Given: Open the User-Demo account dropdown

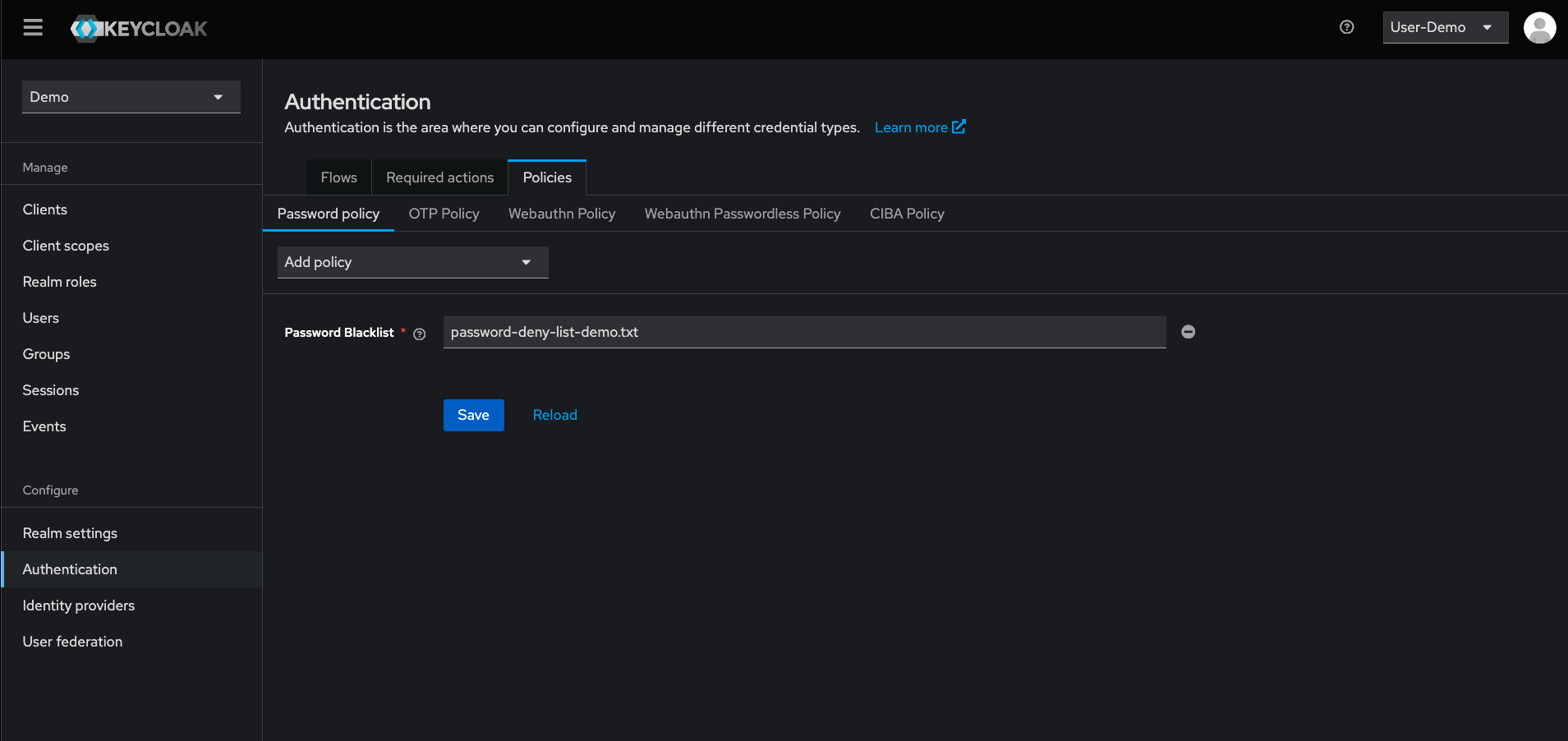Looking at the screenshot, I should point(1445,27).
